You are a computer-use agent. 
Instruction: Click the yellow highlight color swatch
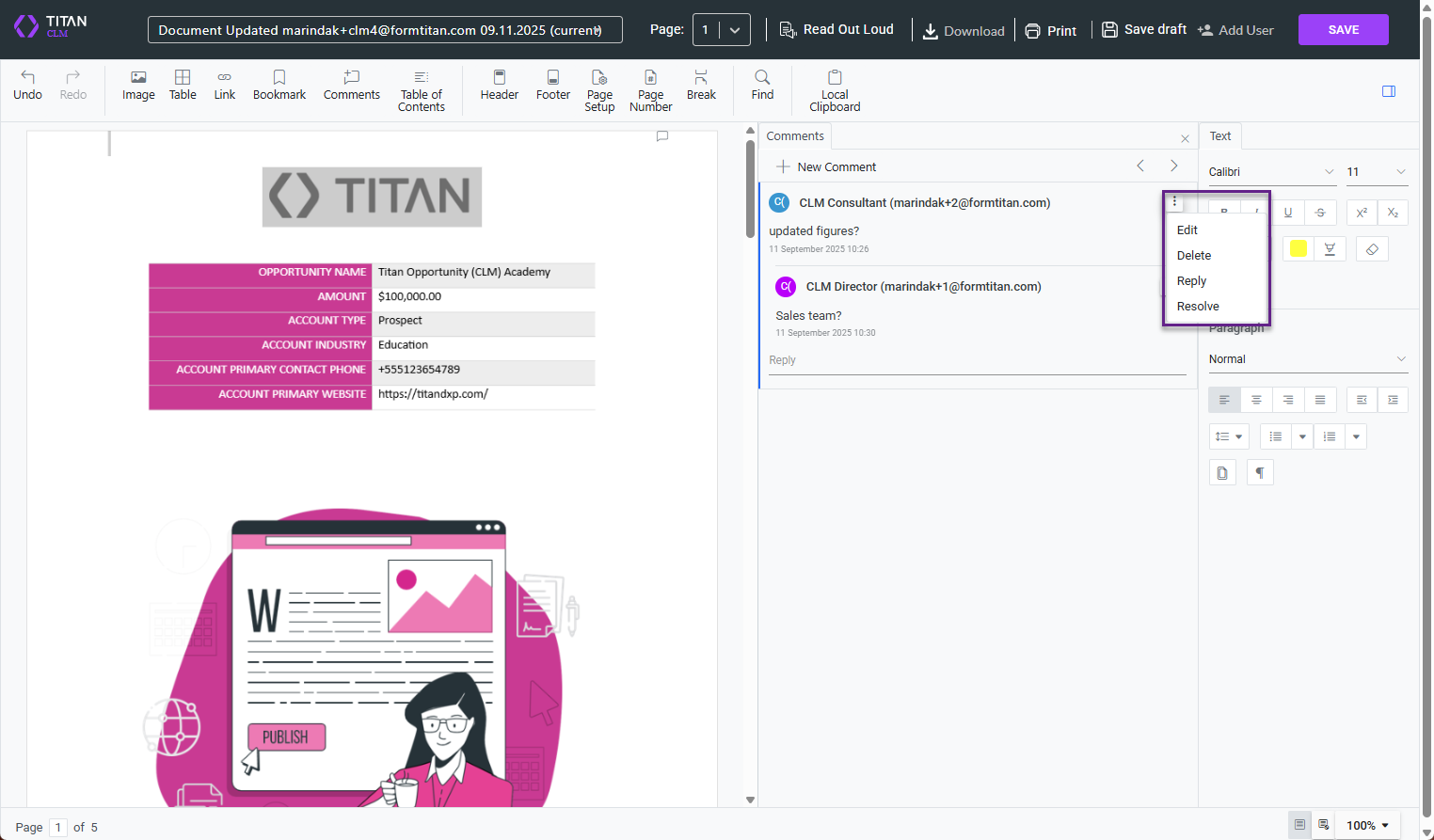pos(1299,249)
